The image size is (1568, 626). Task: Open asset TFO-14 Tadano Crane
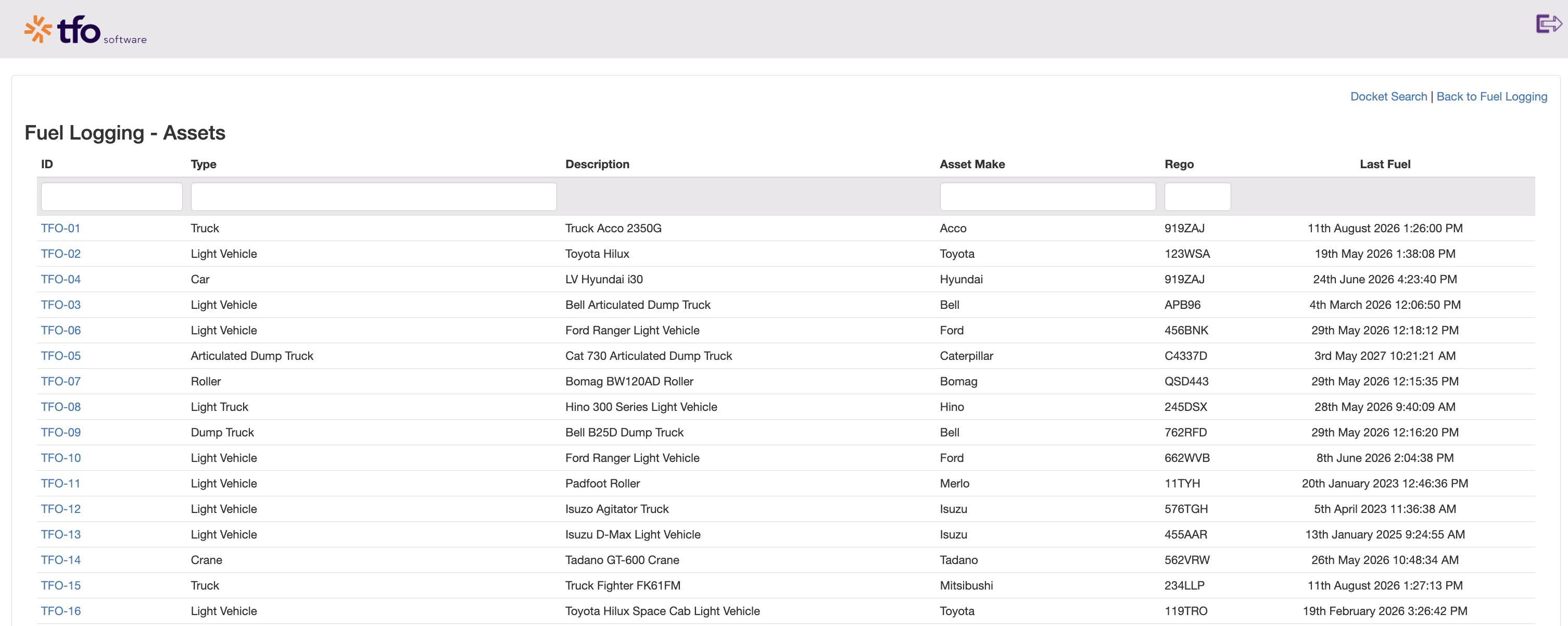click(x=60, y=560)
